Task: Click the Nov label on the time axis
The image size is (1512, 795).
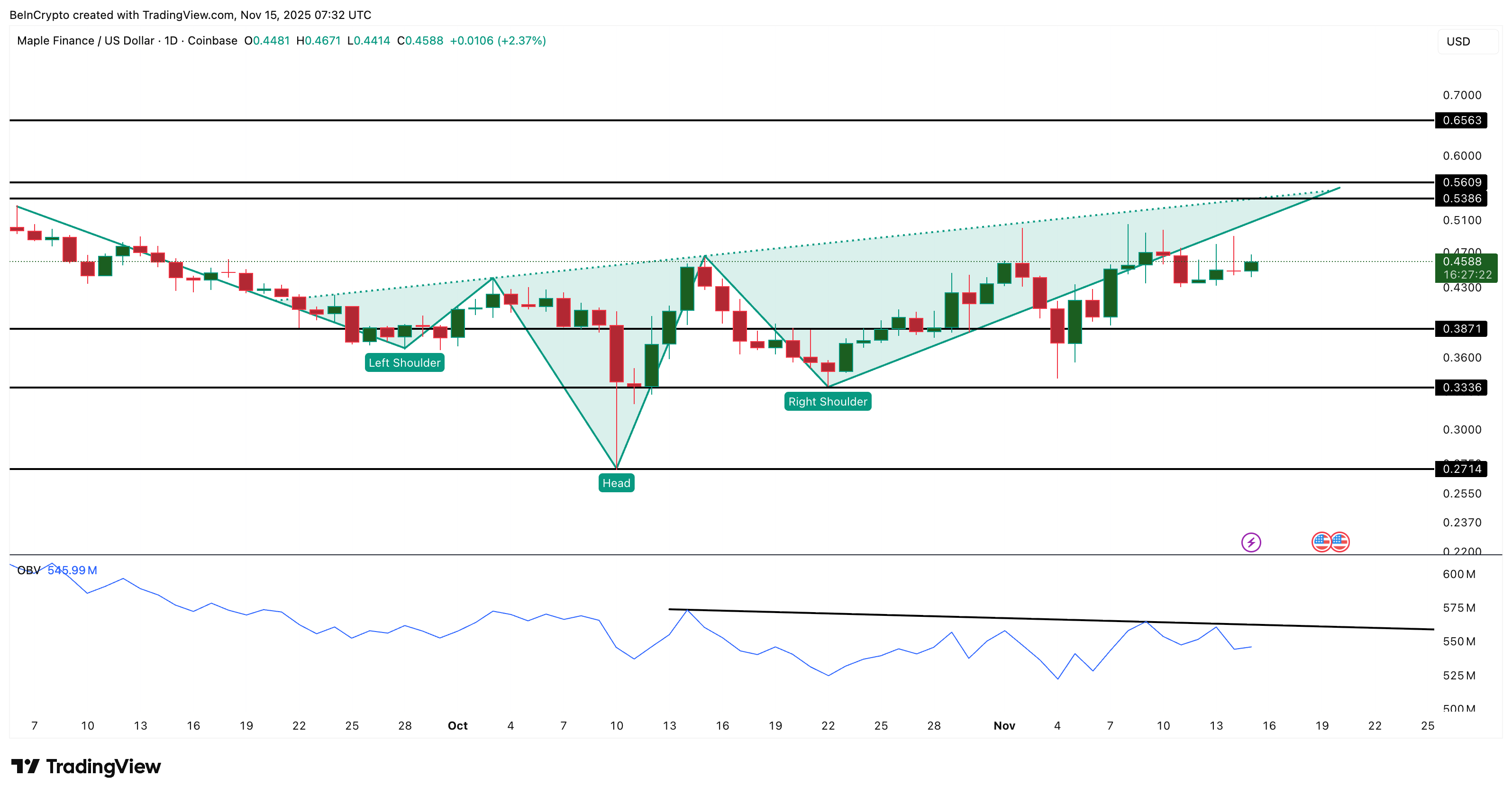Action: tap(1005, 725)
